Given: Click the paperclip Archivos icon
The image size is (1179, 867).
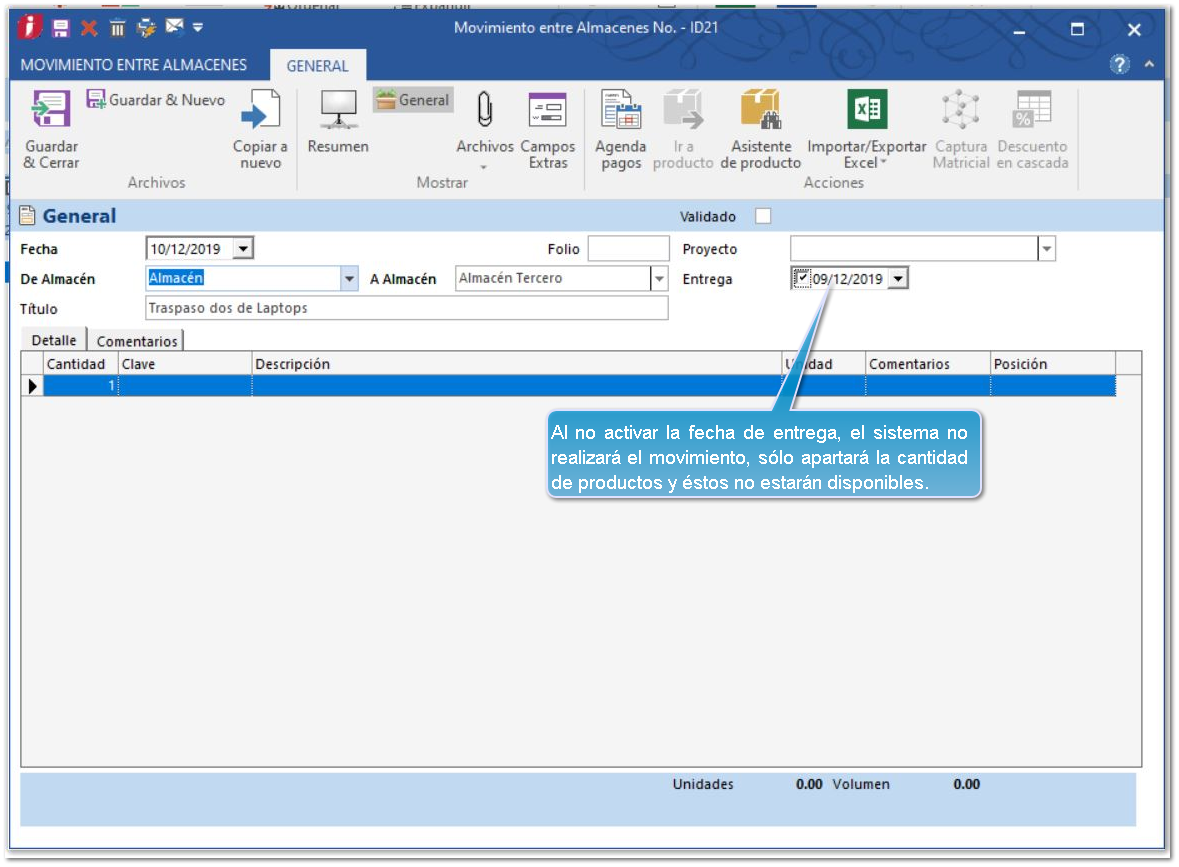Looking at the screenshot, I should coord(485,110).
